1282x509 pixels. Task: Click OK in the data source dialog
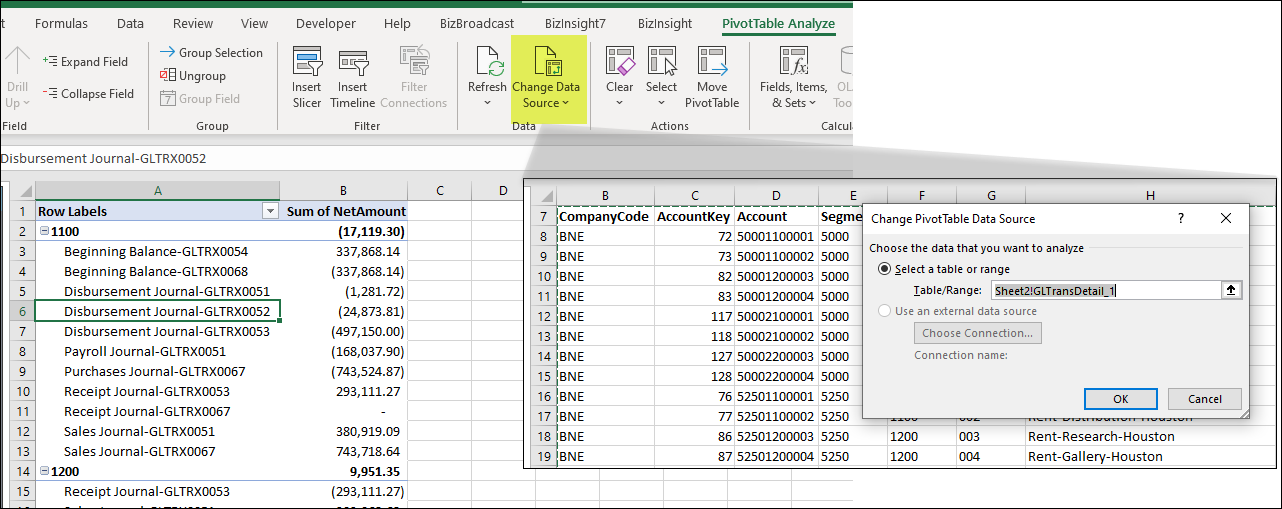[1121, 399]
